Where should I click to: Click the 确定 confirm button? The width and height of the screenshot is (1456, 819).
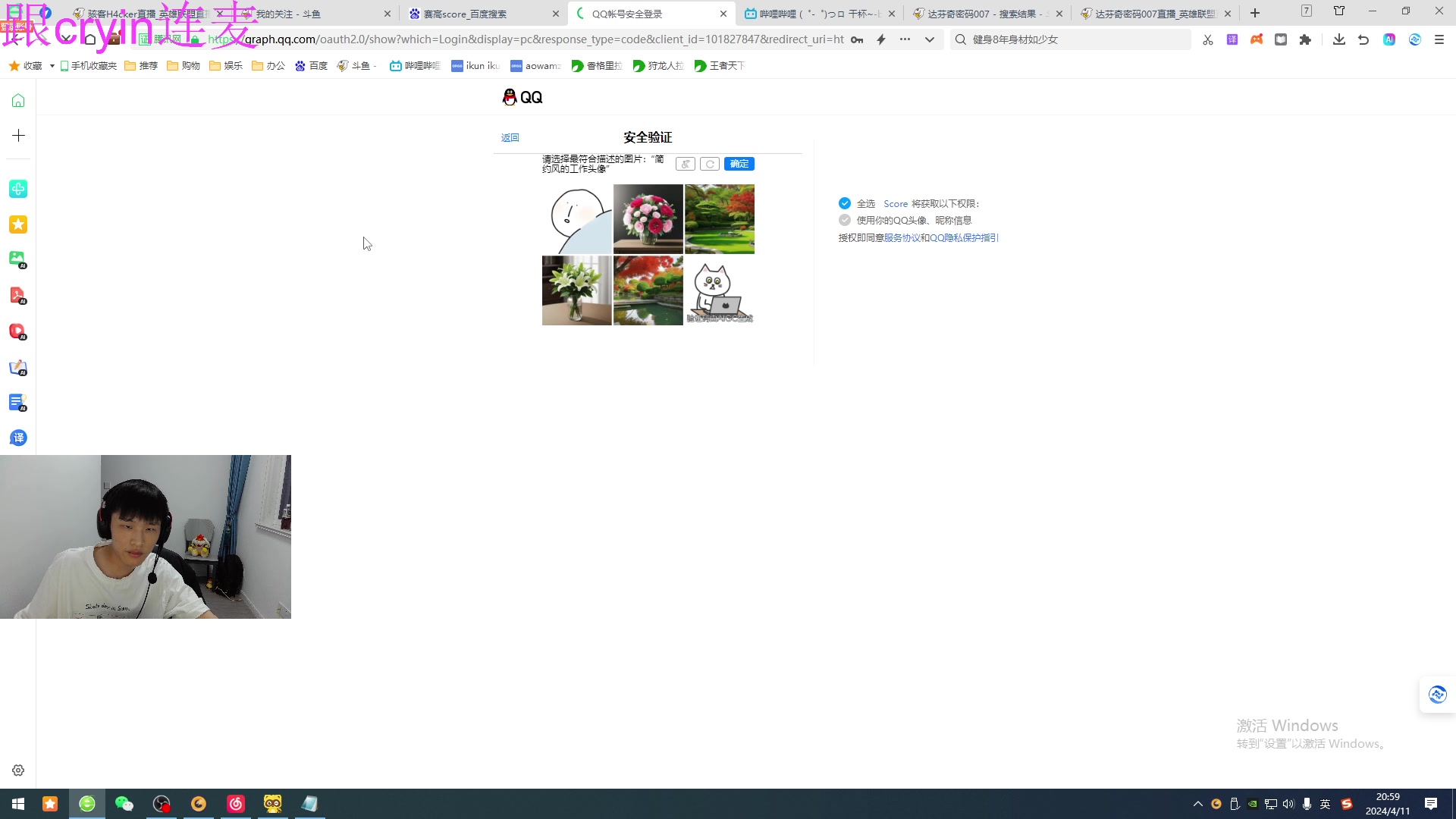pos(739,164)
